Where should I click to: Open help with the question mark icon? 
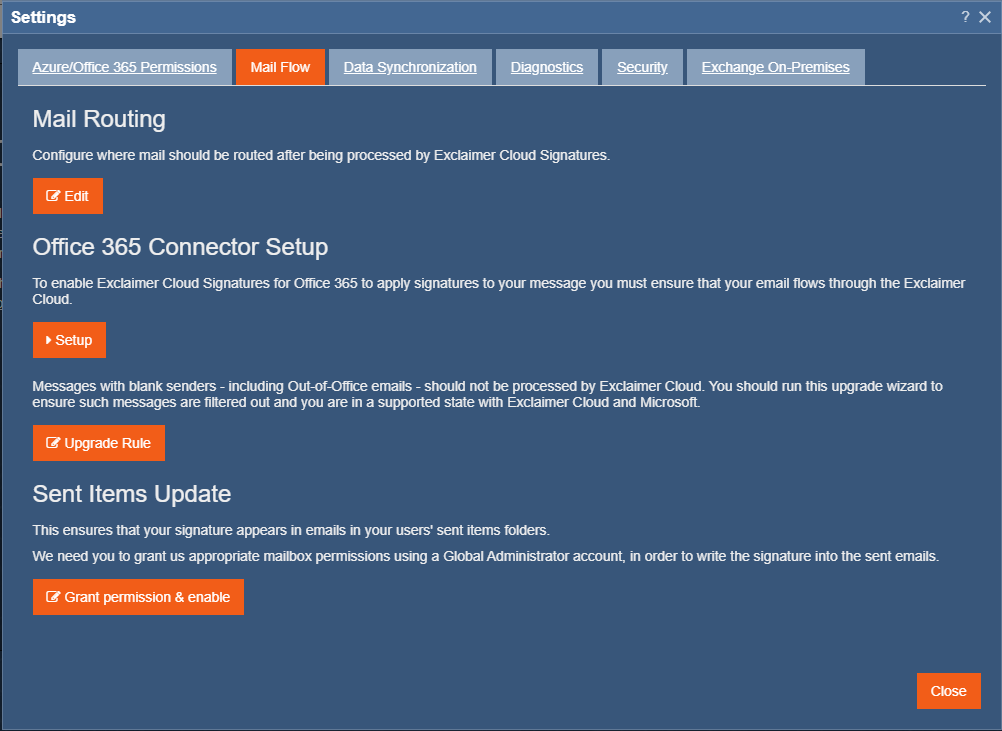pos(965,17)
